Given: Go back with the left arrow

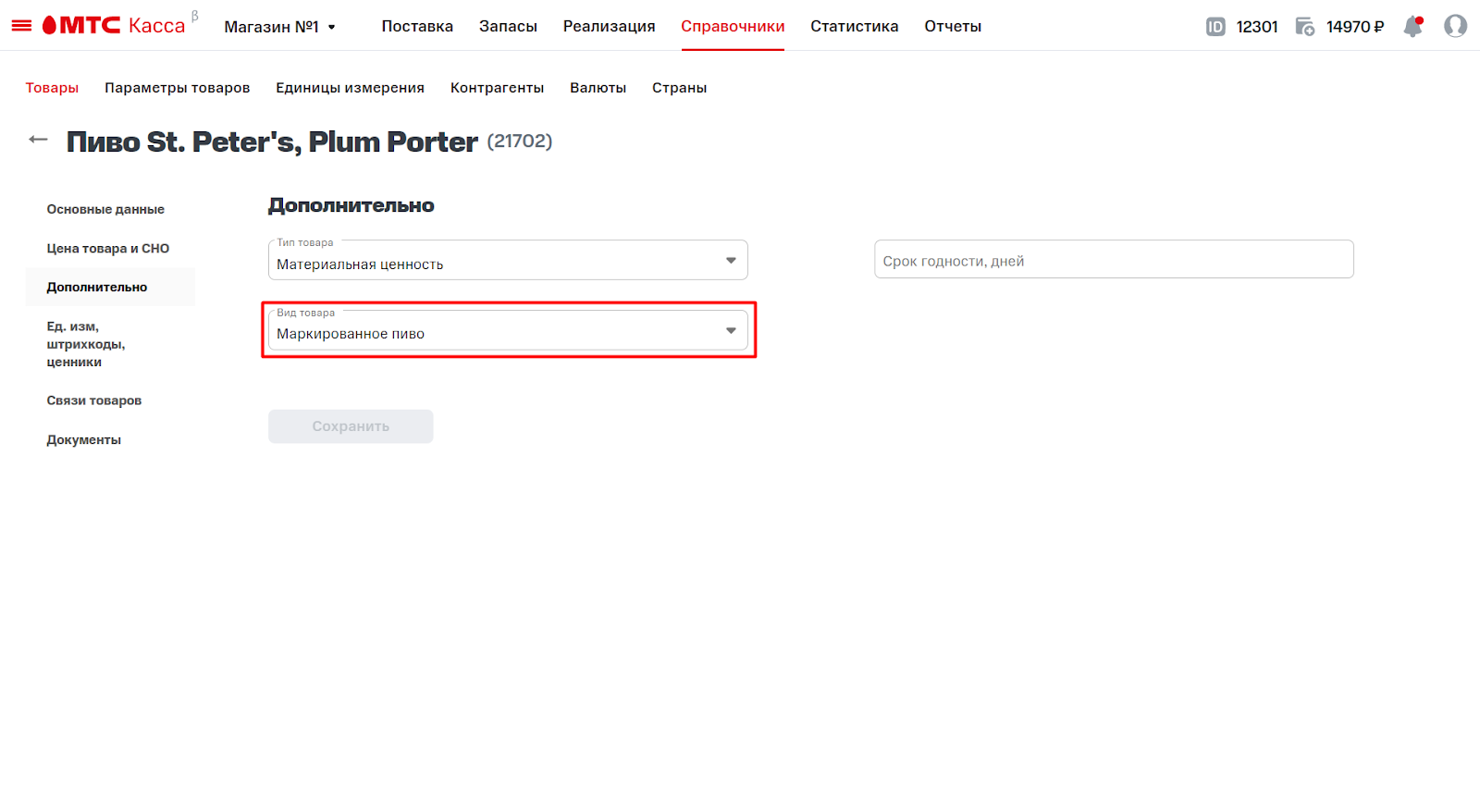Looking at the screenshot, I should [38, 140].
